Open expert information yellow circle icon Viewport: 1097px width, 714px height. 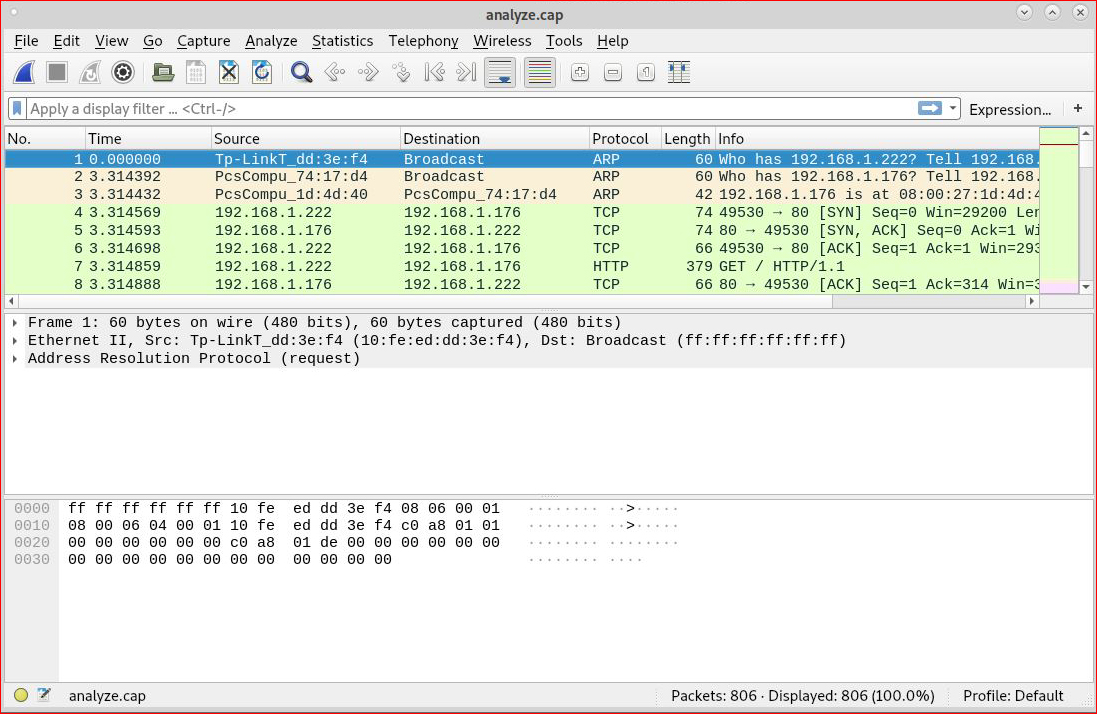(x=21, y=695)
